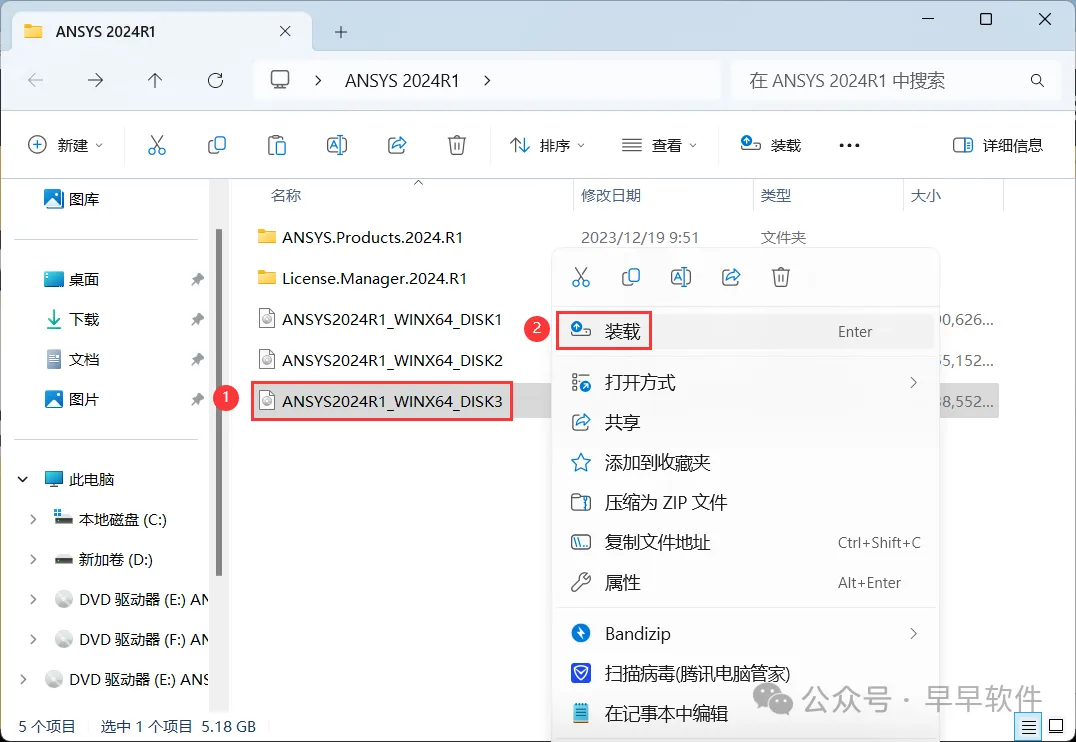This screenshot has width=1076, height=742.
Task: Select the ANSYS.Products.2024.R1 folder
Action: click(360, 237)
